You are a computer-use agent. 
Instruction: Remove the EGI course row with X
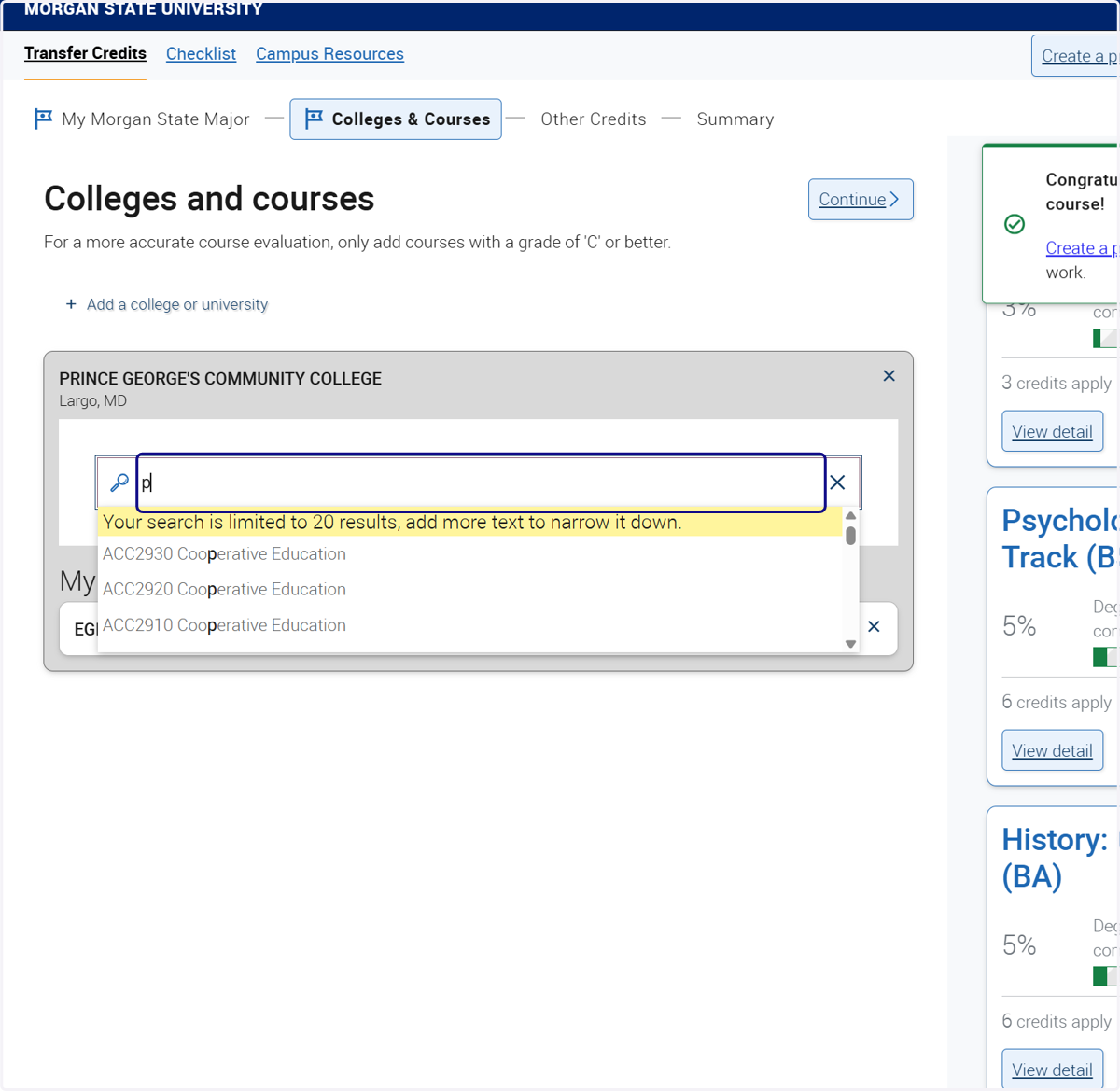click(874, 626)
